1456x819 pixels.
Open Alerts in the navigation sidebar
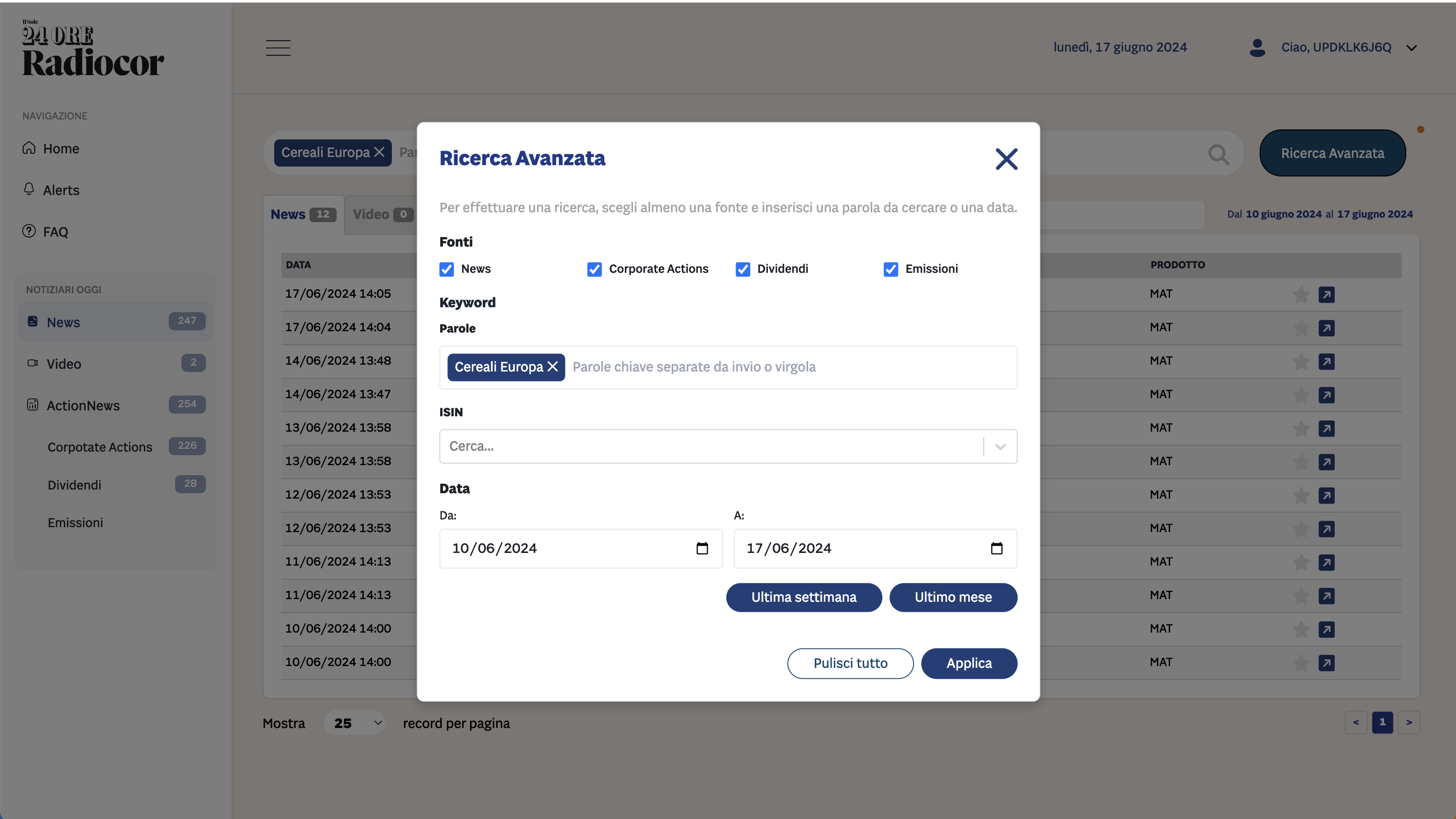click(61, 190)
